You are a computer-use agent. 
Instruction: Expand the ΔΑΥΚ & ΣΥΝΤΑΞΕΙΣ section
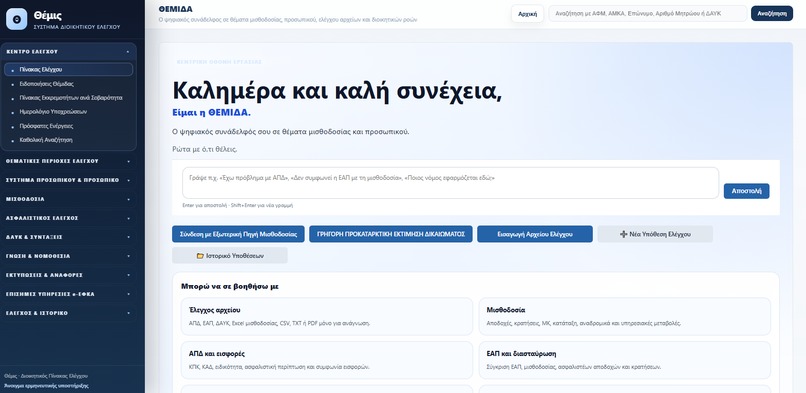[x=69, y=237]
